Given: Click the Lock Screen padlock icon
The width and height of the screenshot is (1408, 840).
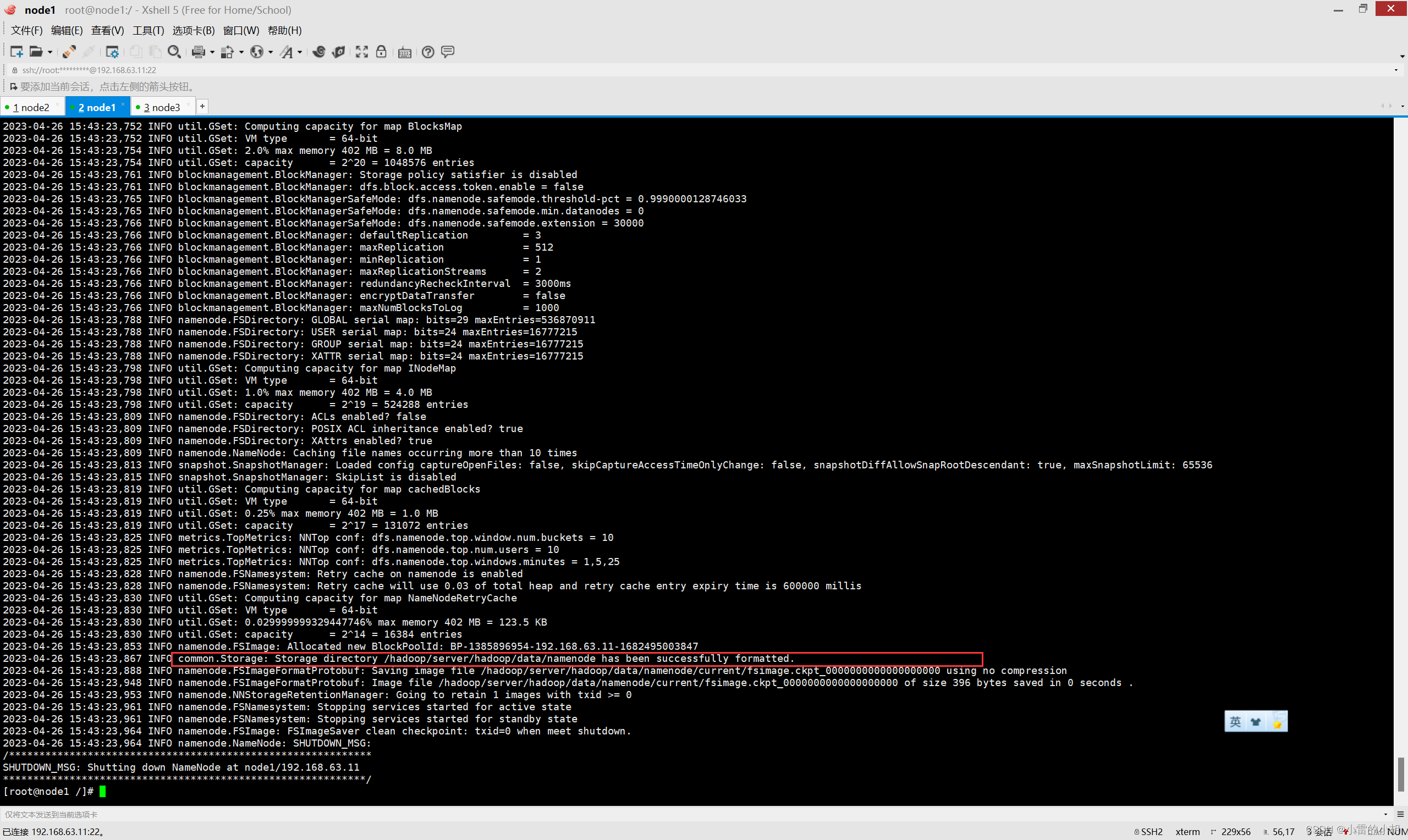Looking at the screenshot, I should point(381,52).
